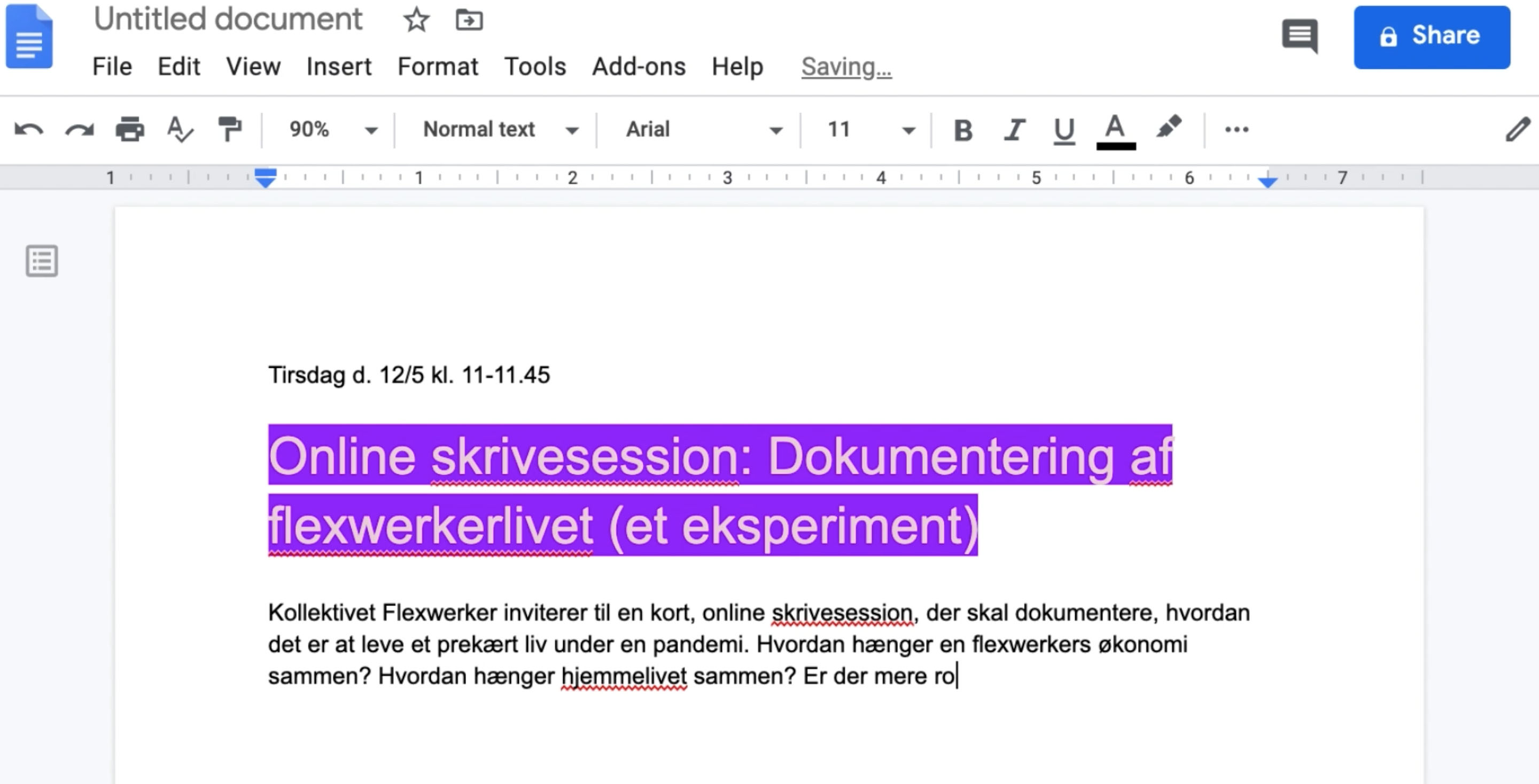Click the word 'pandemi' in body text

point(697,645)
